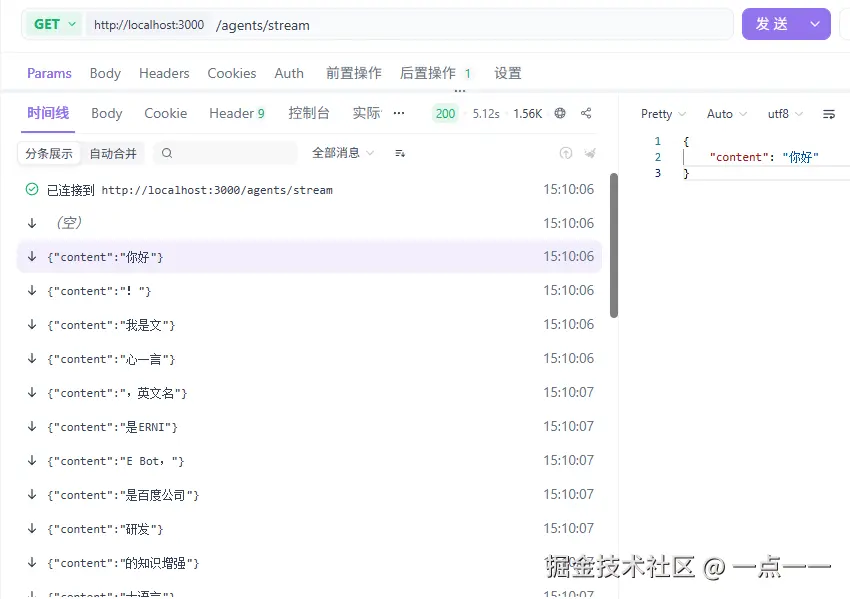Select 自动合并 display mode
The height and width of the screenshot is (599, 850).
click(113, 153)
